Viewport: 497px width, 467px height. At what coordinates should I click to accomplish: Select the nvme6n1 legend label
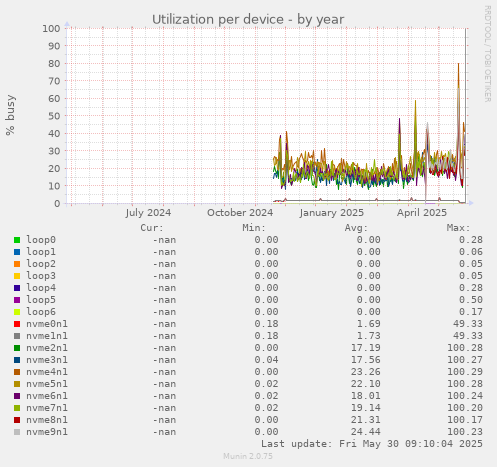47,396
